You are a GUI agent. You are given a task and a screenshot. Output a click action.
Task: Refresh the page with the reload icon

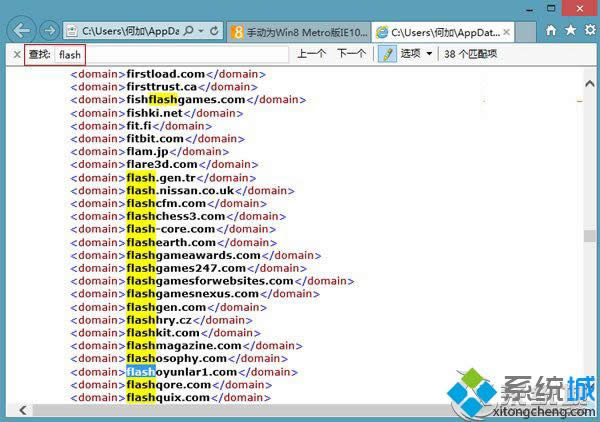(x=214, y=31)
